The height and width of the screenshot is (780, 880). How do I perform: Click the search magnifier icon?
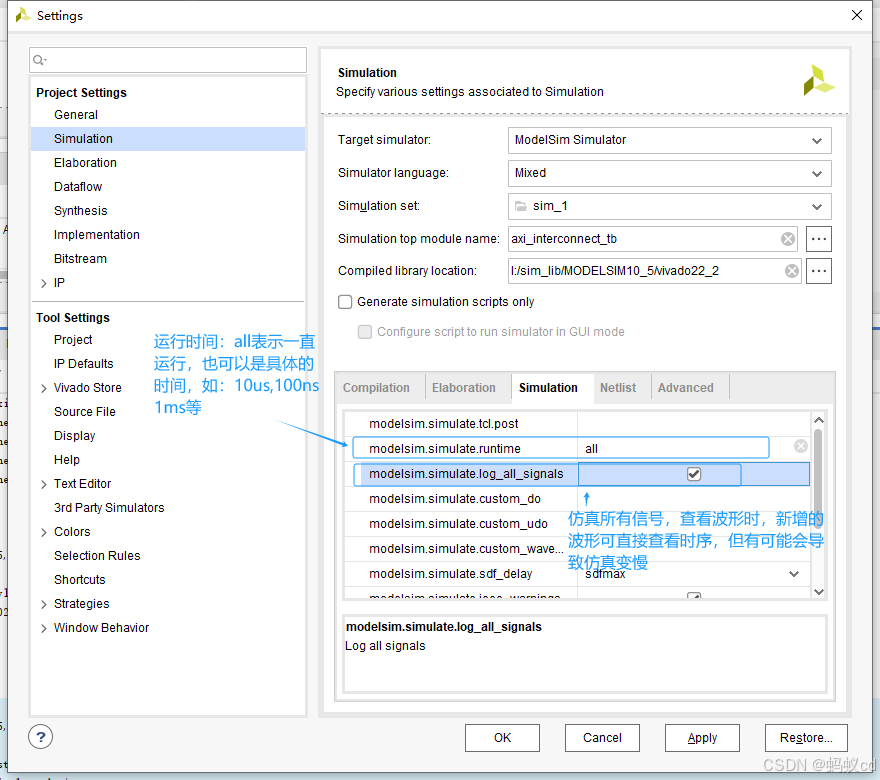[x=39, y=60]
